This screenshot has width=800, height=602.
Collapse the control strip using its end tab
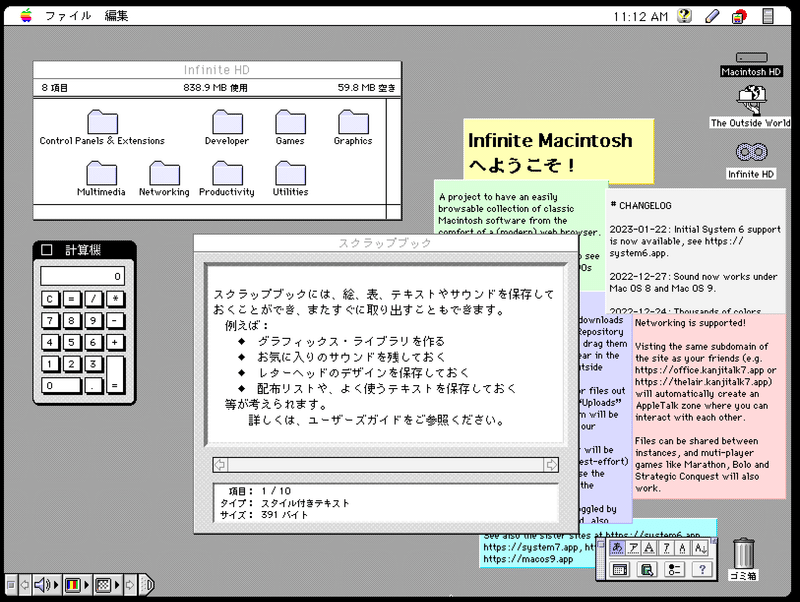pyautogui.click(x=147, y=585)
